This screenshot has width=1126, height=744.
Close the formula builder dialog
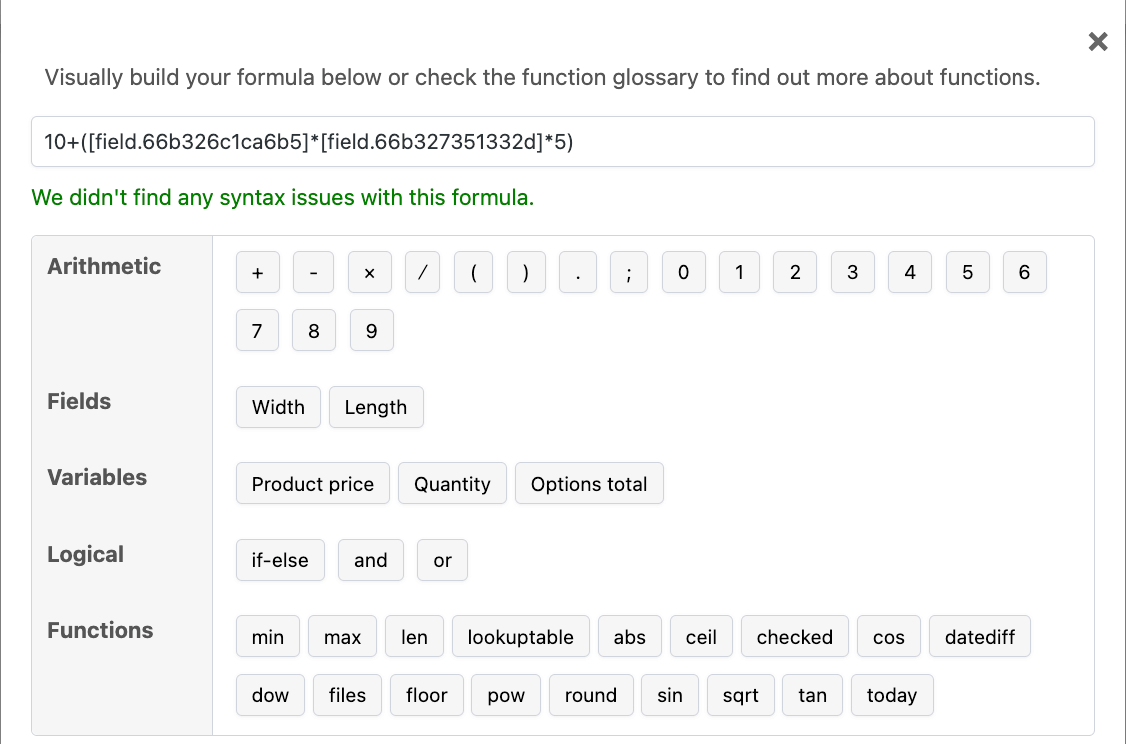[1097, 42]
